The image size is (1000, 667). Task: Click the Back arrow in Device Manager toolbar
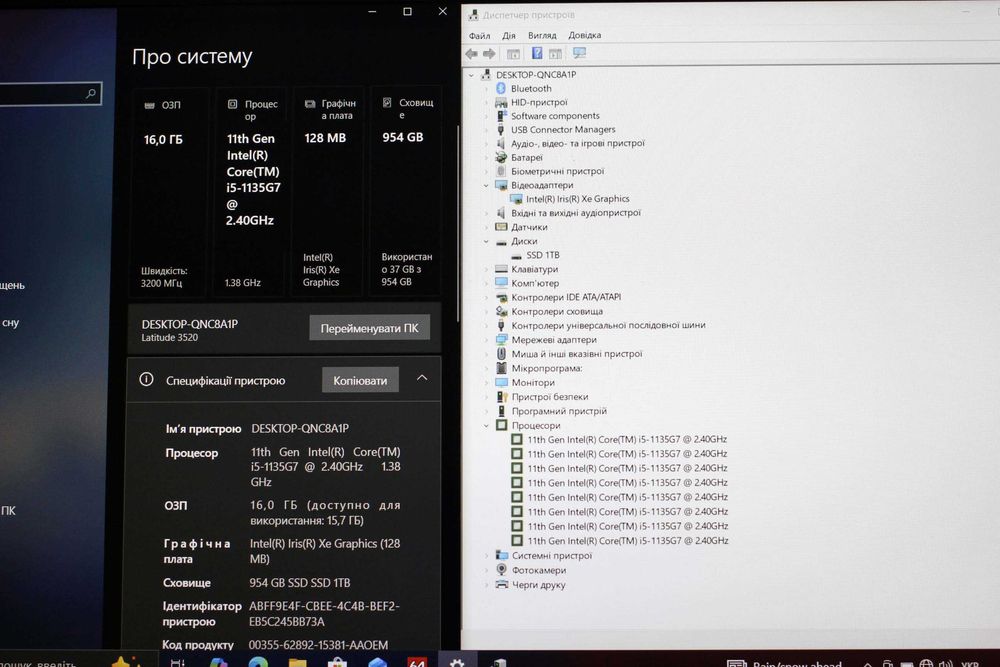pyautogui.click(x=471, y=54)
